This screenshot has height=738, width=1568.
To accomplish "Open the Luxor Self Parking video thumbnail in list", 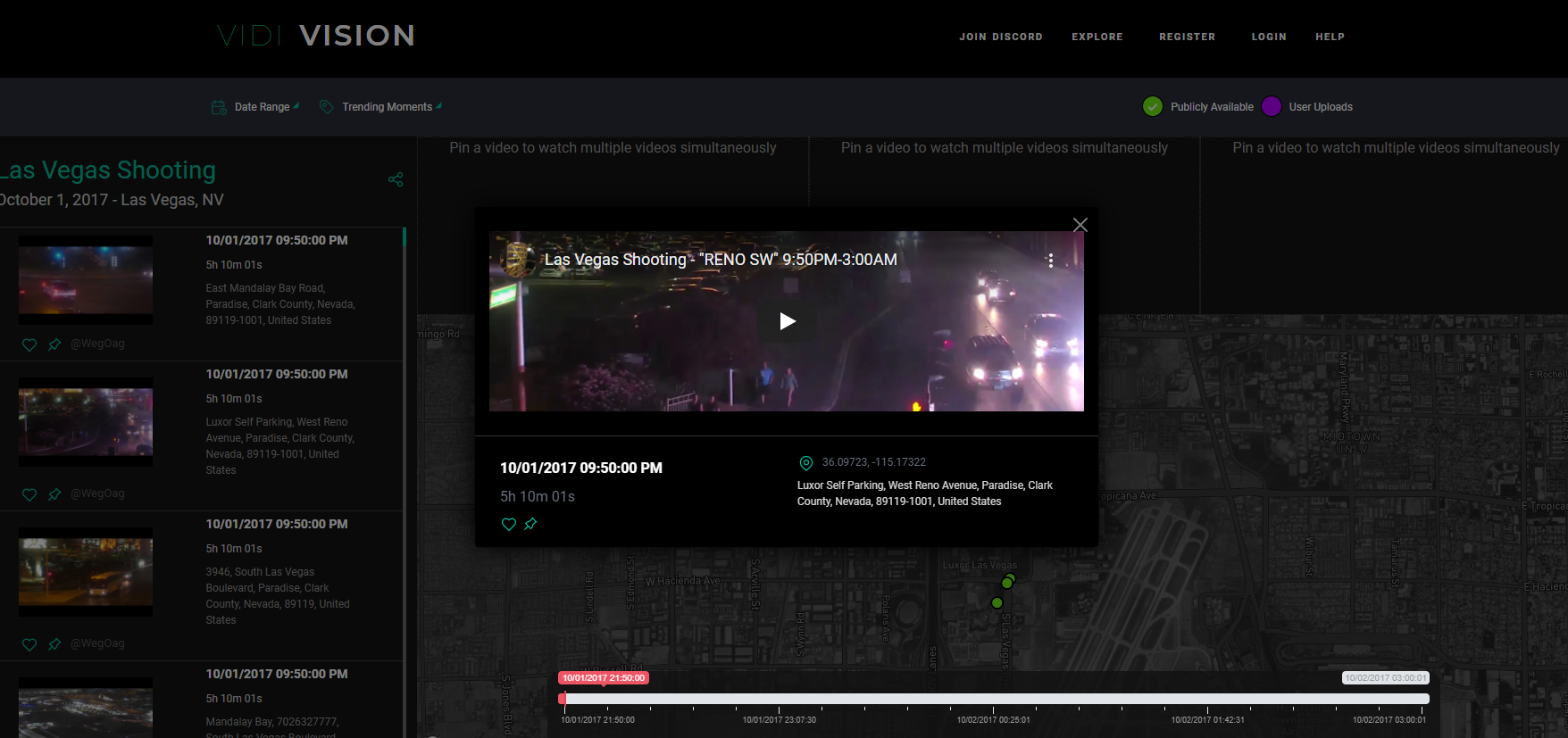I will (86, 422).
